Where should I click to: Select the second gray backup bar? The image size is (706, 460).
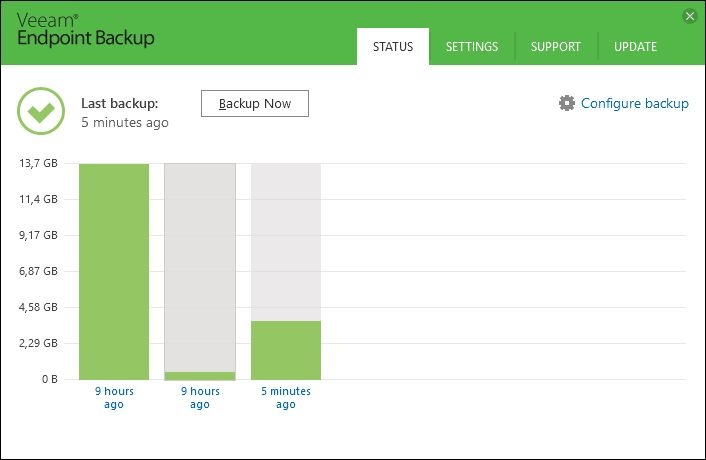(200, 268)
